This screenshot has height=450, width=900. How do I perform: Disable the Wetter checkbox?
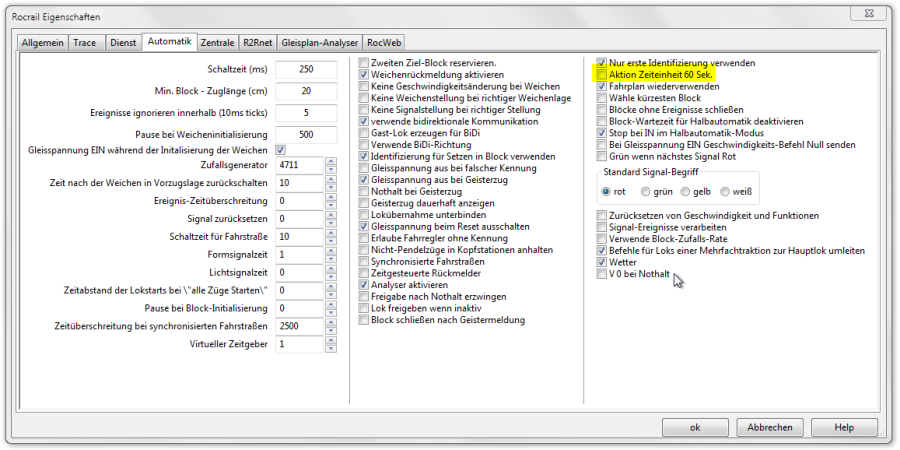(601, 262)
